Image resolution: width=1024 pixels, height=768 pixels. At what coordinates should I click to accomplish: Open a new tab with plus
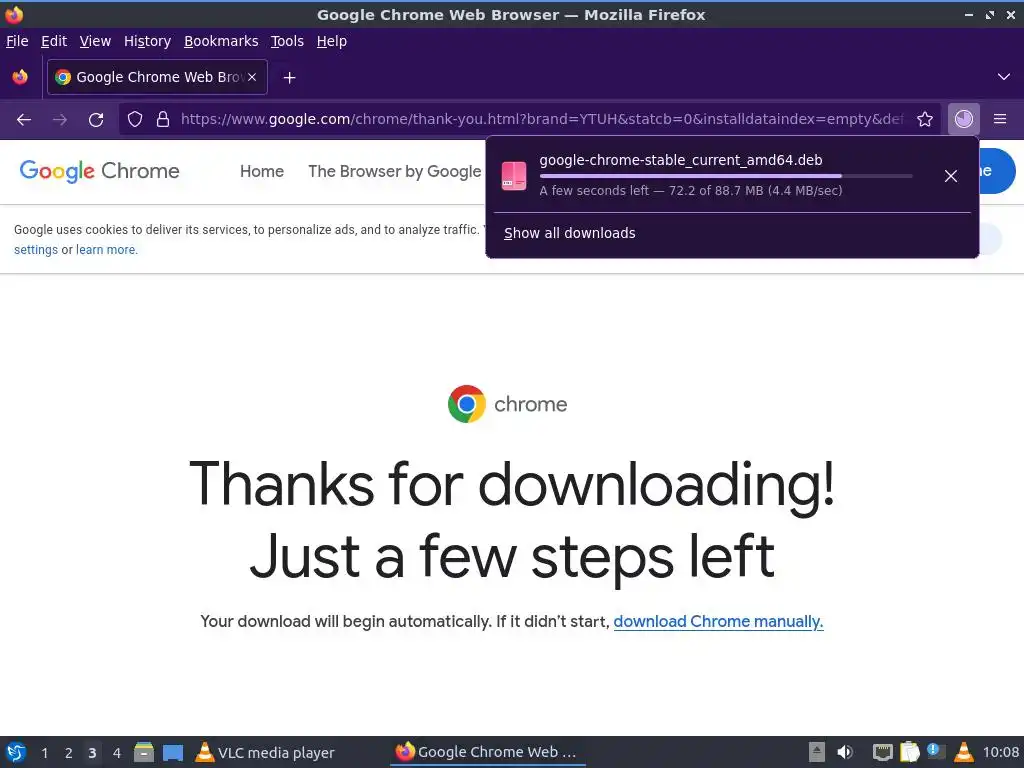[289, 78]
